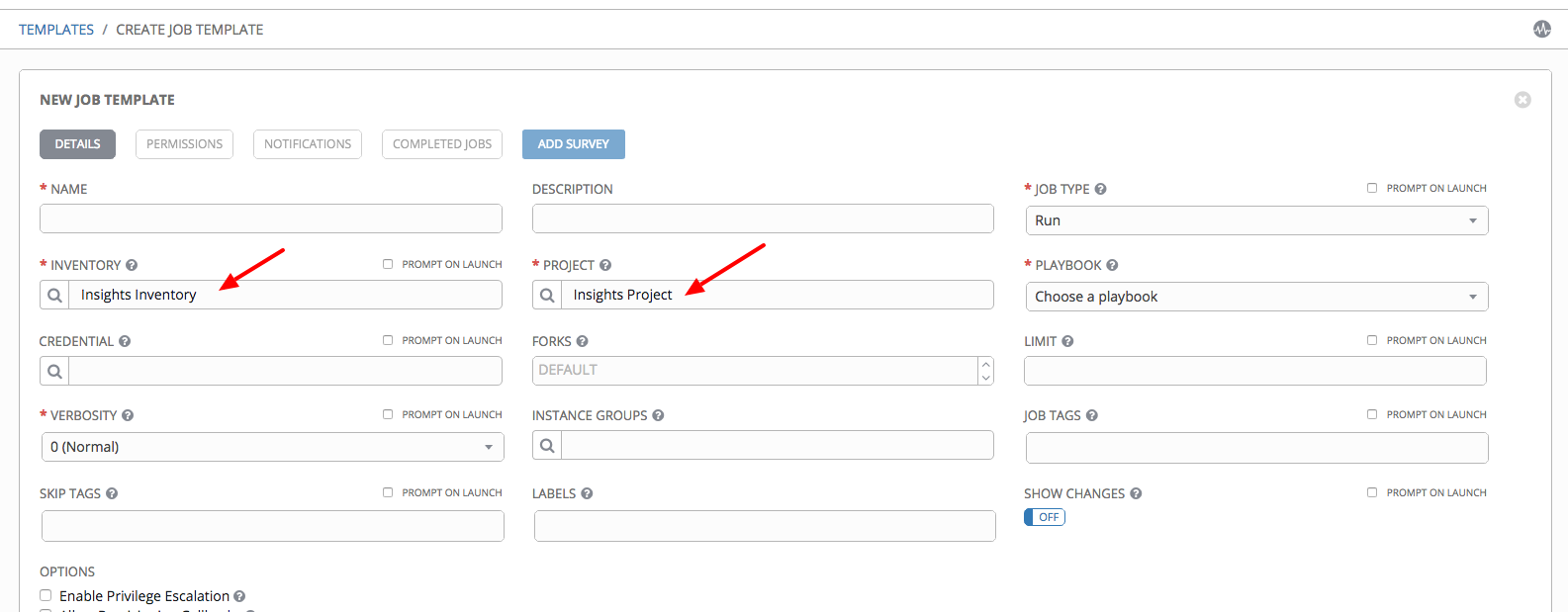Close the New Job Template panel

point(1522,100)
